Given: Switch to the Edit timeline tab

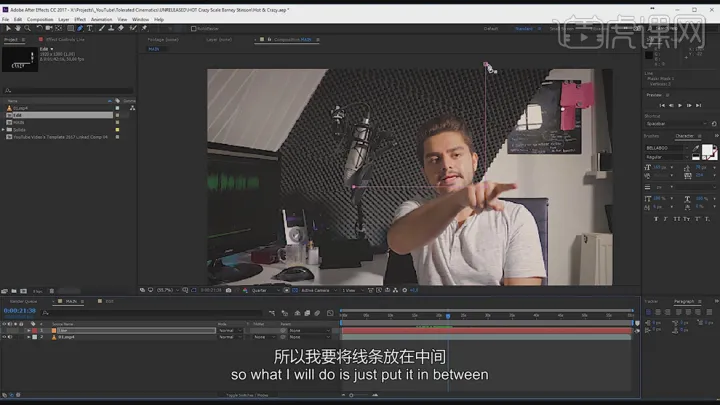Looking at the screenshot, I should tap(109, 301).
